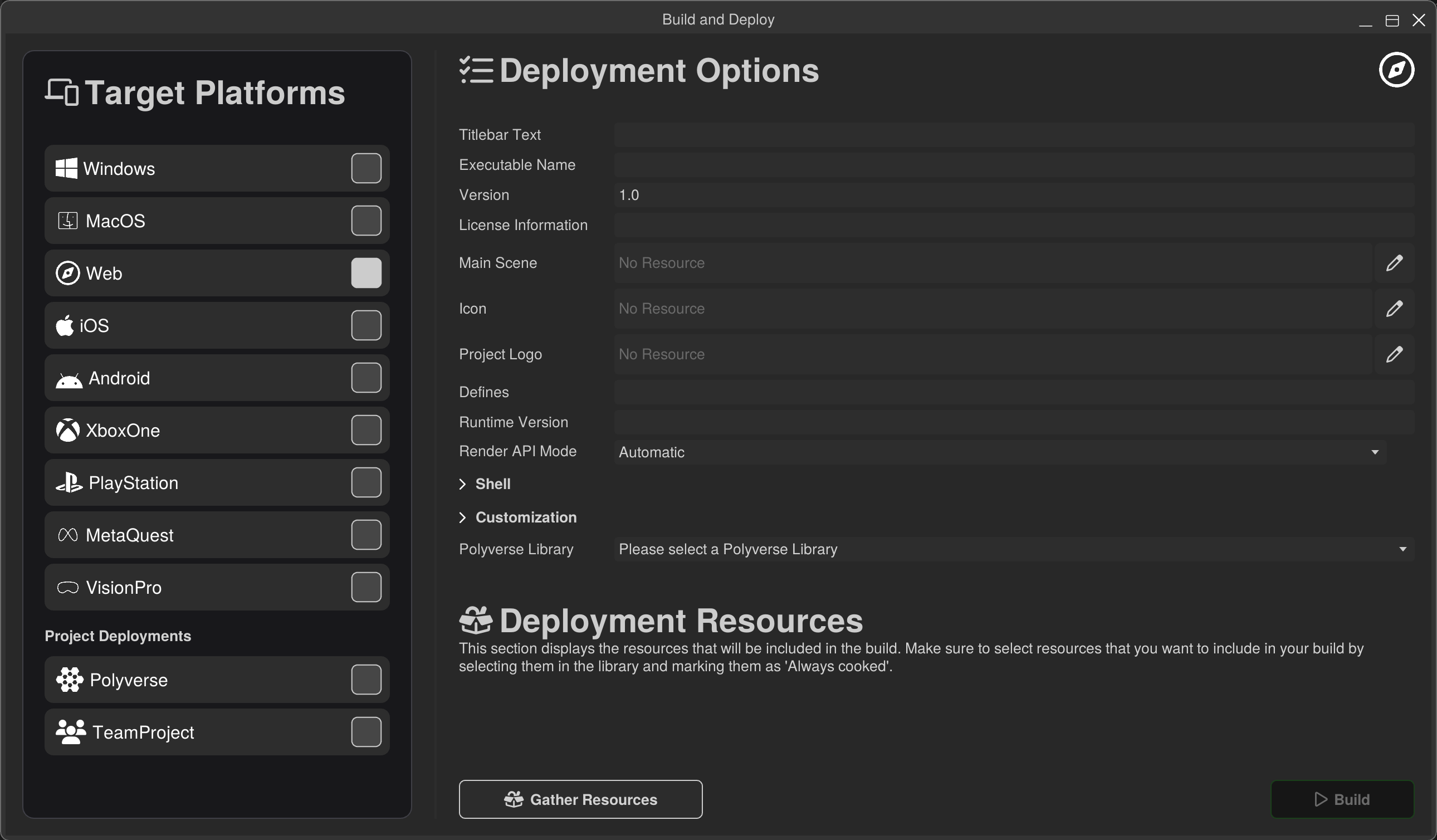Open the Polyverse Library dropdown
Viewport: 1437px width, 840px height.
[1404, 549]
